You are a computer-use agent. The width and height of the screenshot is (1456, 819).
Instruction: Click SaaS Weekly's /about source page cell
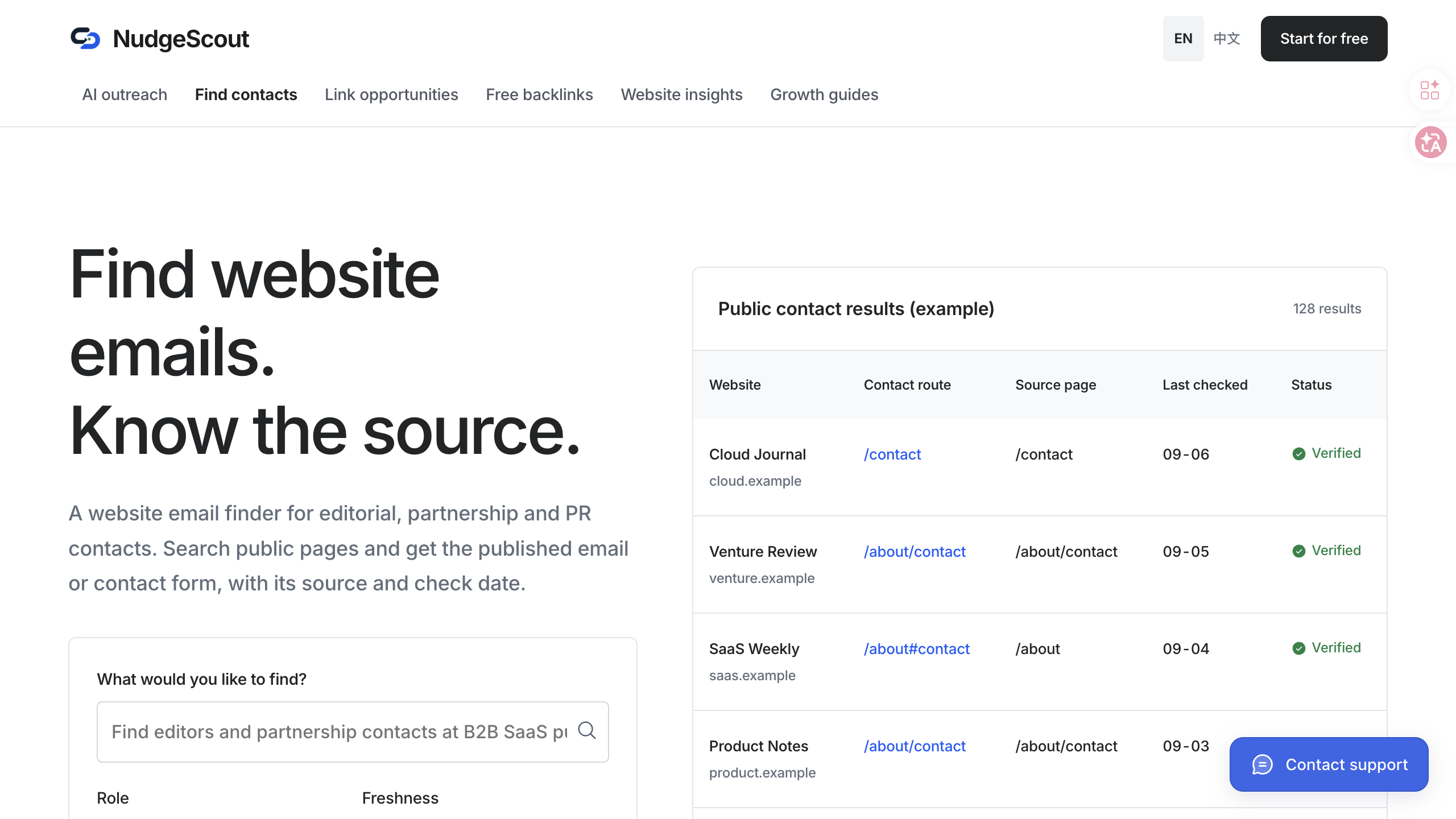click(x=1037, y=649)
